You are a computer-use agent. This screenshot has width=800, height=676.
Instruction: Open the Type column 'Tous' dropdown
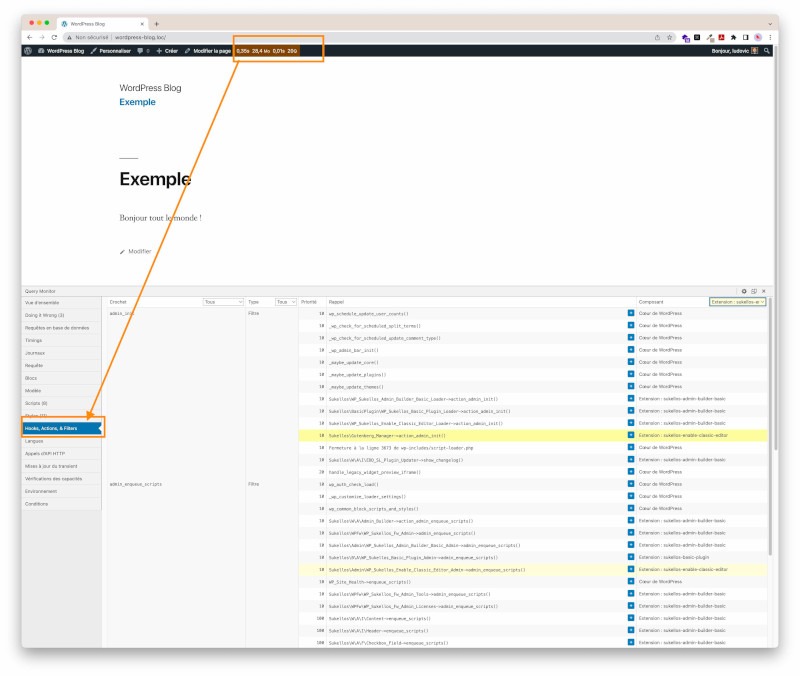coord(286,301)
